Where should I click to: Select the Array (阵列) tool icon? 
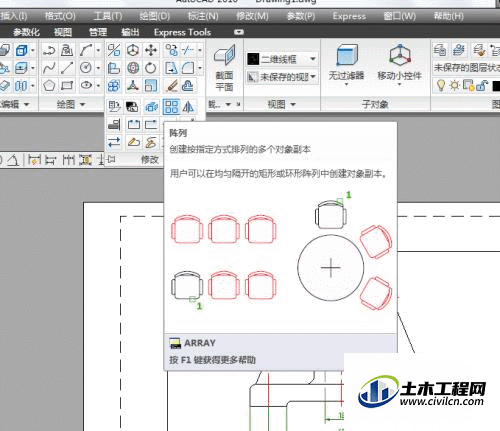pos(171,107)
